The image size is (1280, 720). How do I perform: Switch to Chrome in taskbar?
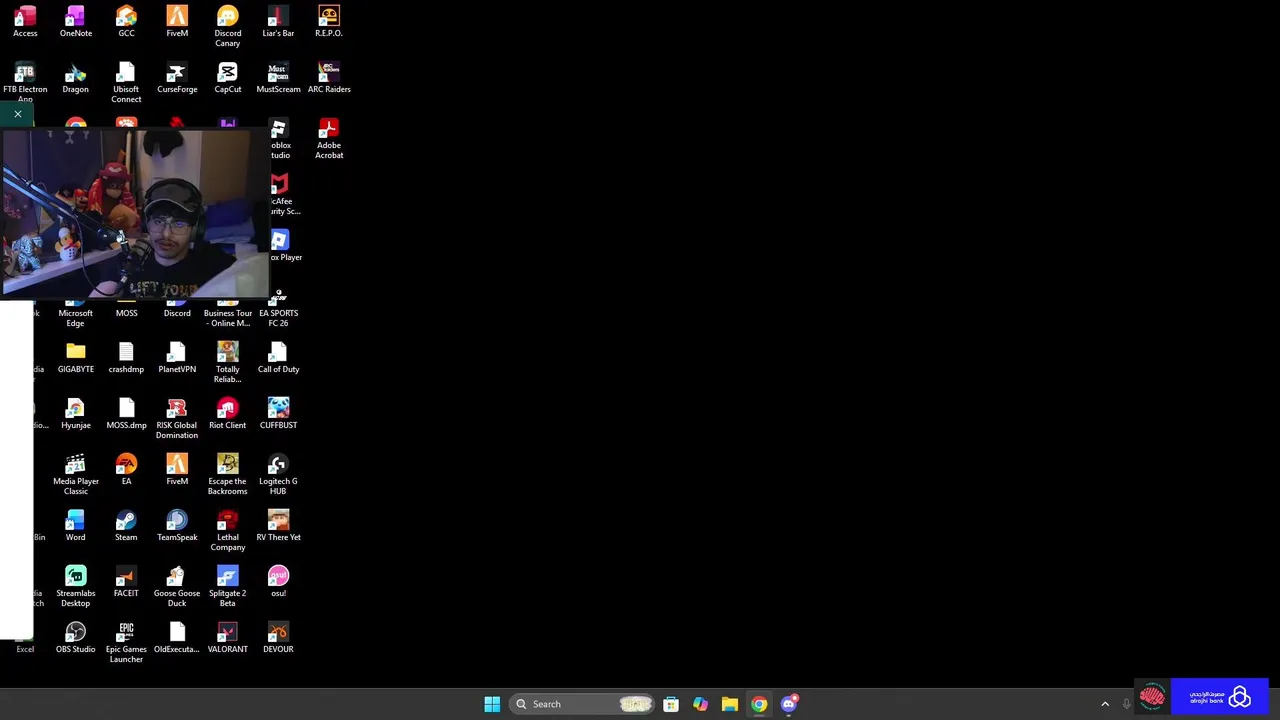(x=759, y=704)
